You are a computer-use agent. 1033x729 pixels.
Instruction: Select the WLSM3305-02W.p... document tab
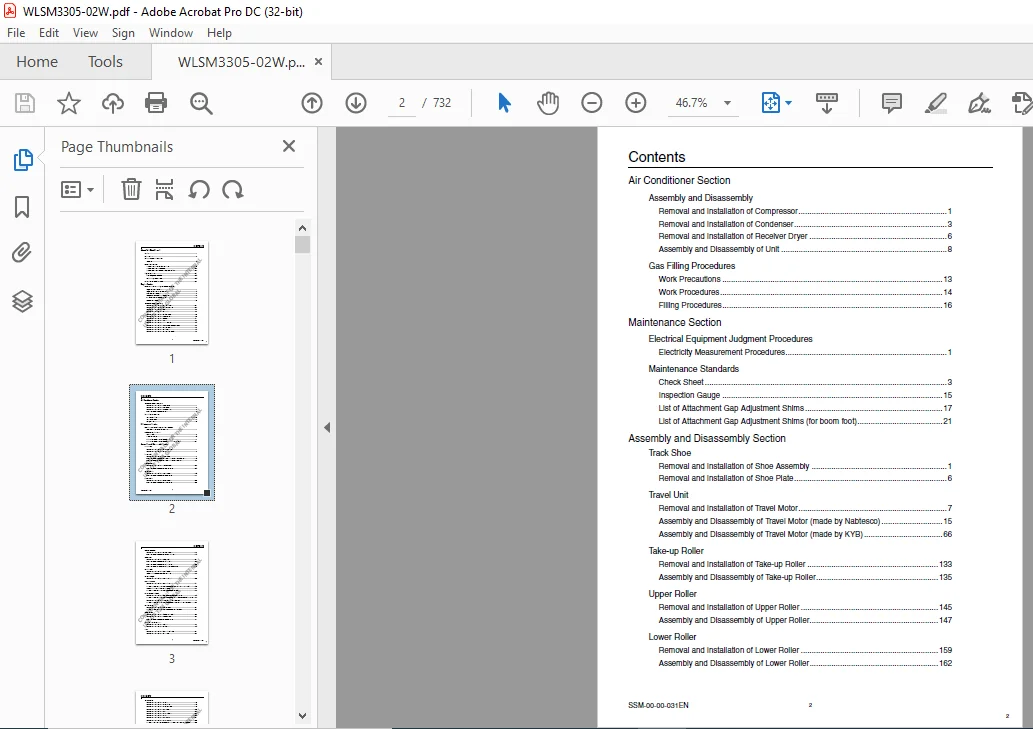pyautogui.click(x=241, y=62)
